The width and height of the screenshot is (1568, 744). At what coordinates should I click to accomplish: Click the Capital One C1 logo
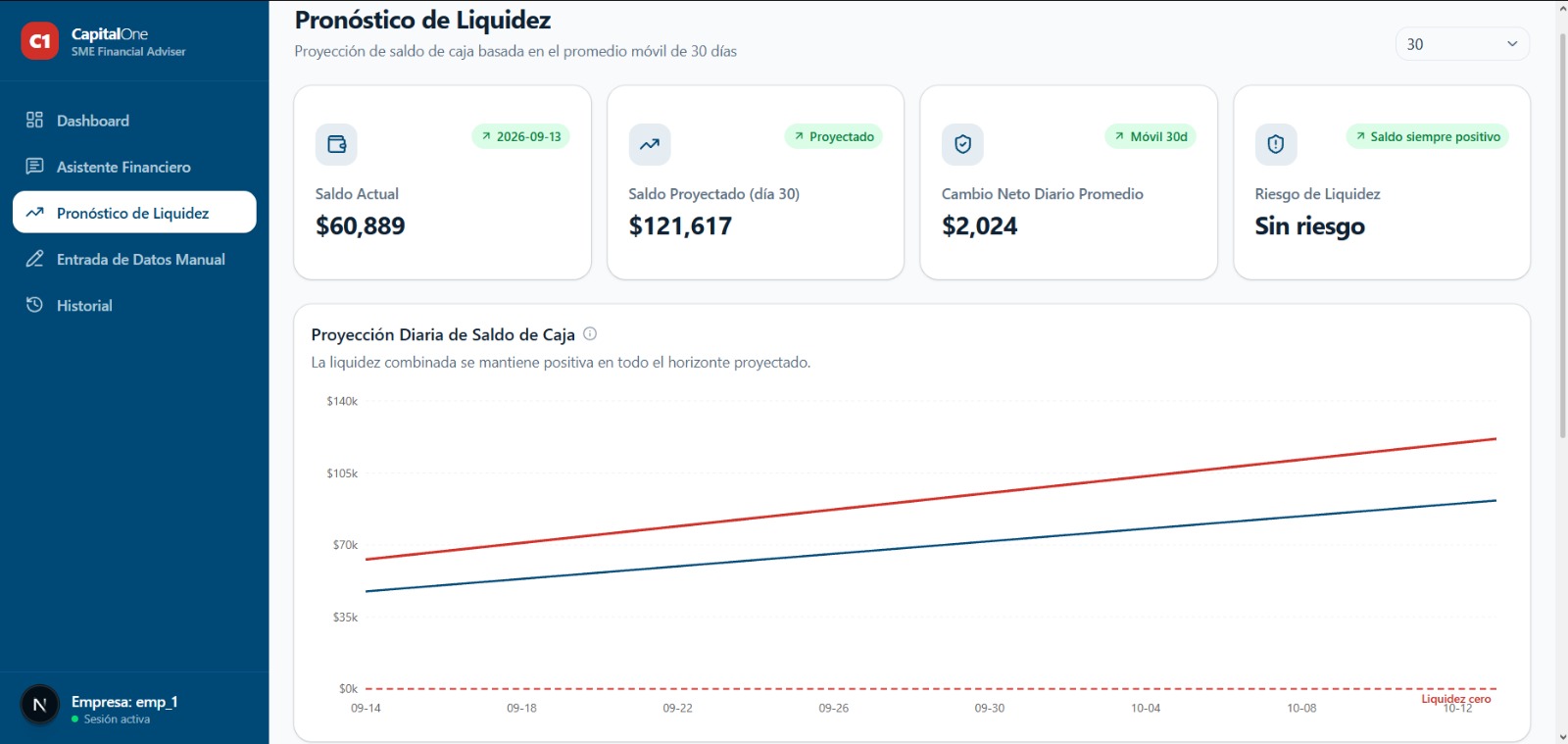point(40,41)
